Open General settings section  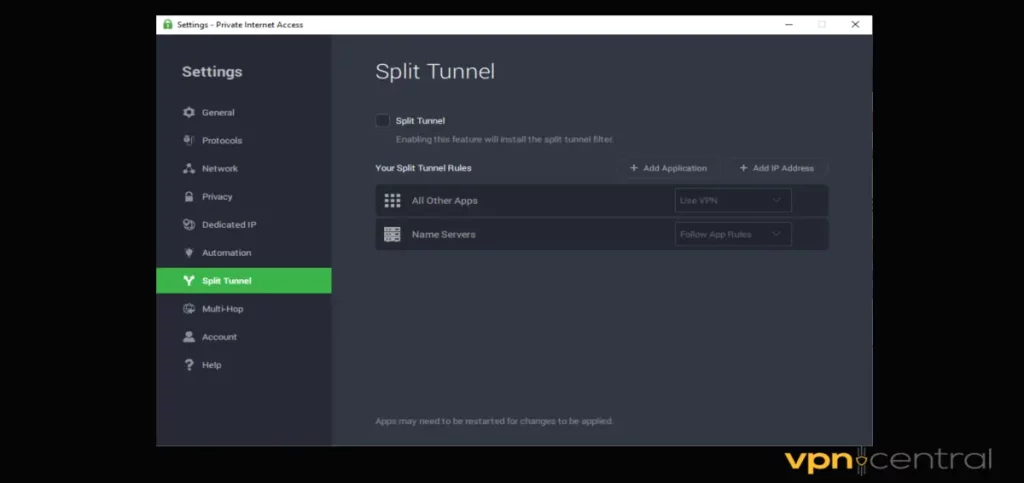click(244, 112)
